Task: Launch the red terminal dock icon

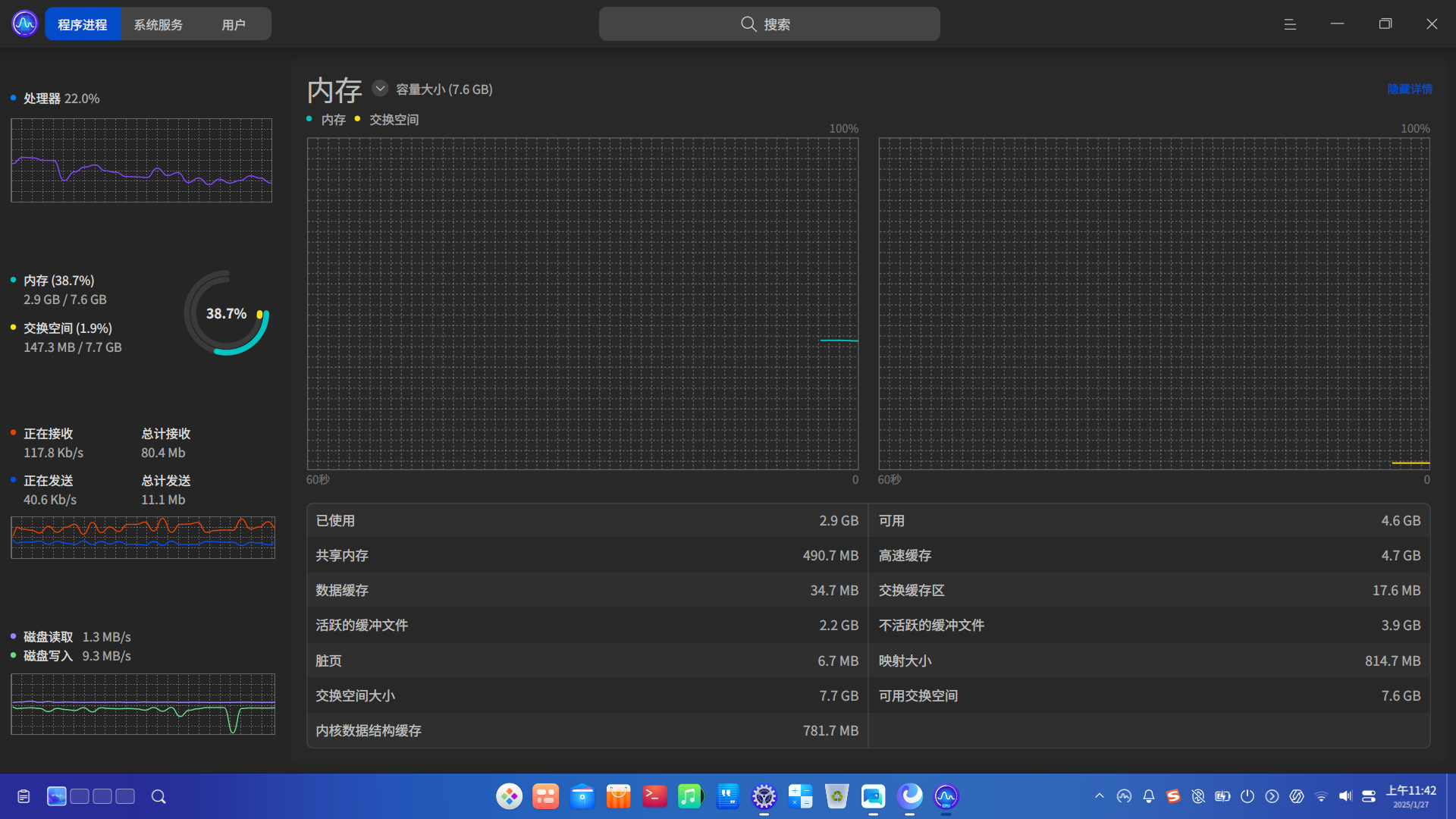Action: point(655,796)
